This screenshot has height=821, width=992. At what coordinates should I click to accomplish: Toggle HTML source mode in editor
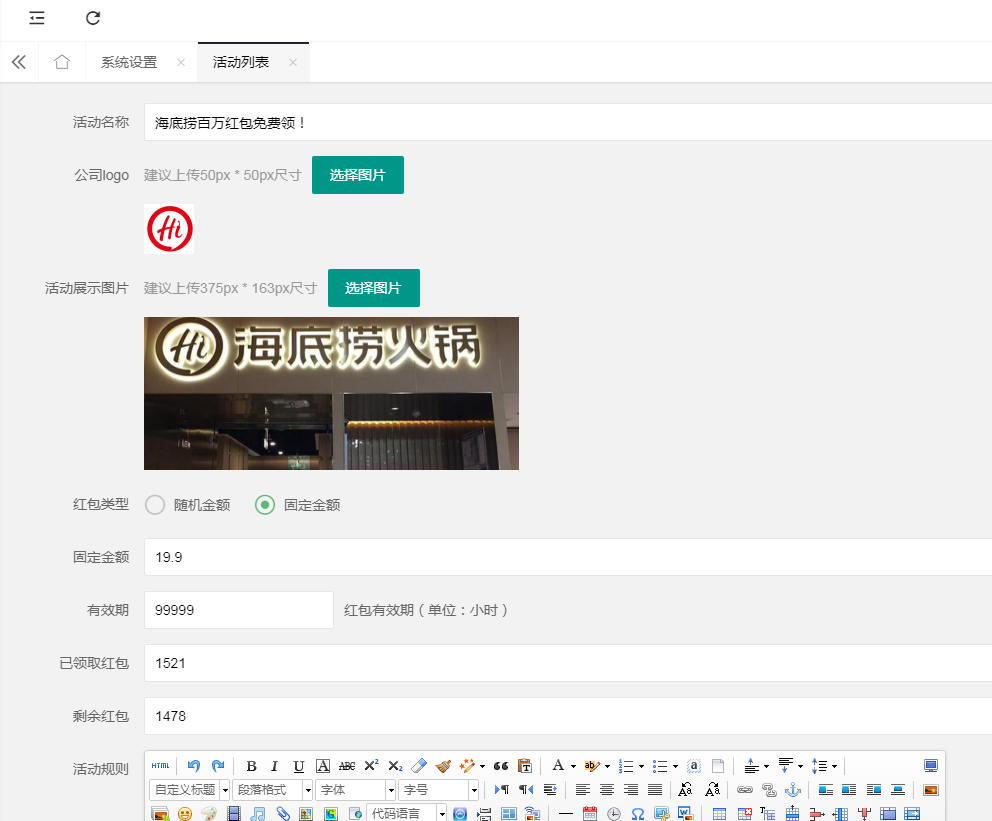(161, 766)
